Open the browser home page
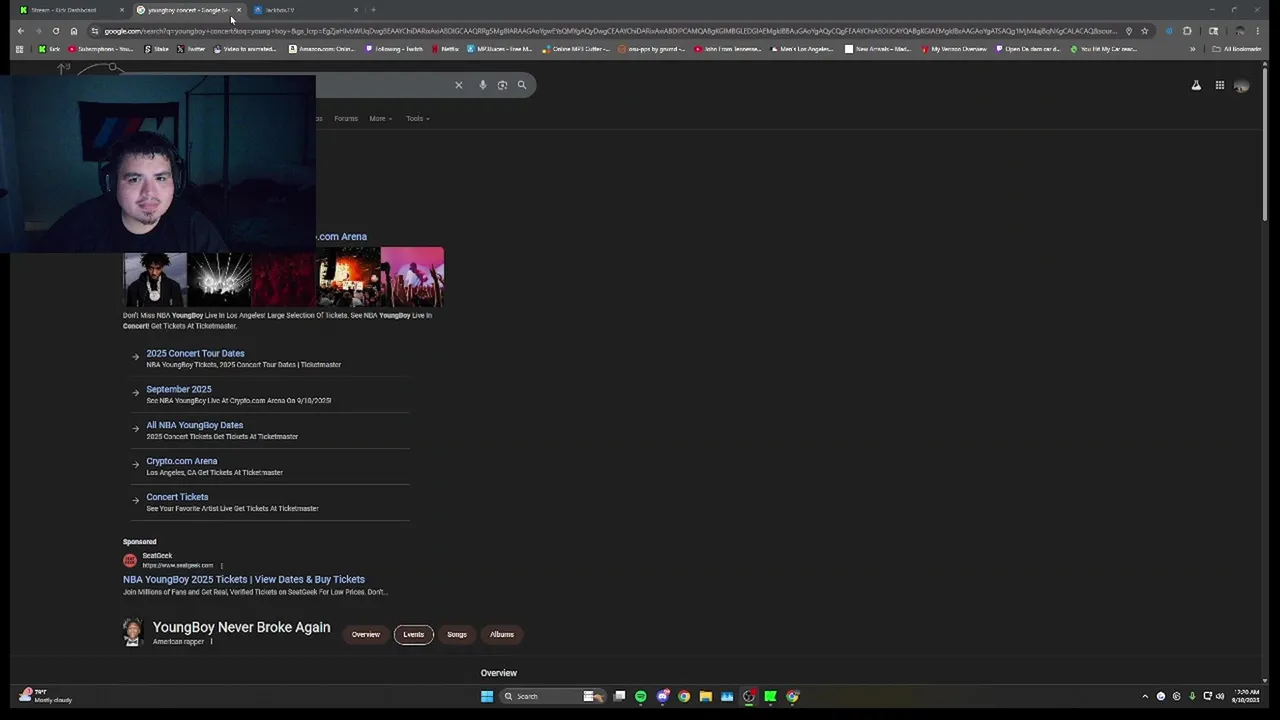Image resolution: width=1280 pixels, height=720 pixels. point(74,31)
